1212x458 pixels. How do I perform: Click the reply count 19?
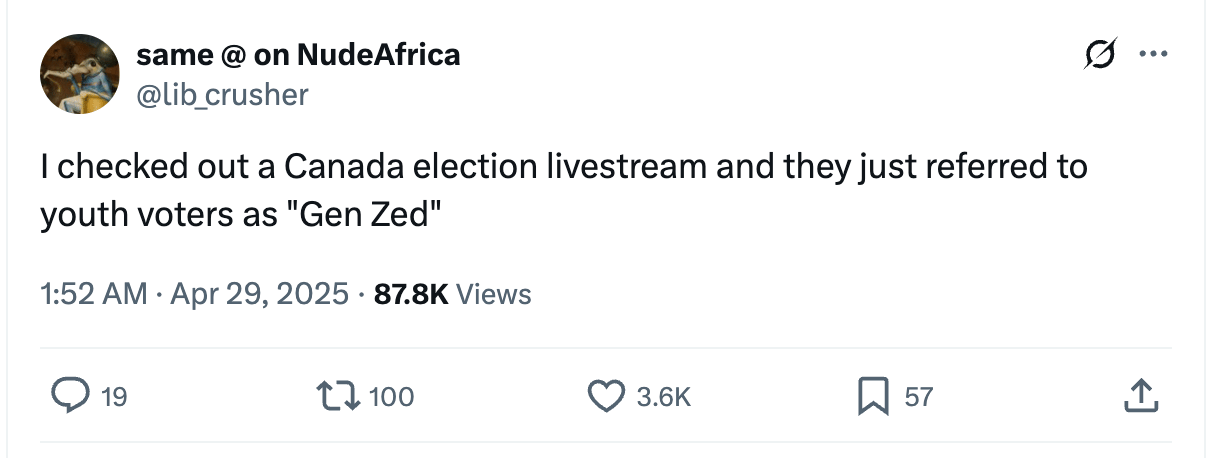click(x=114, y=398)
